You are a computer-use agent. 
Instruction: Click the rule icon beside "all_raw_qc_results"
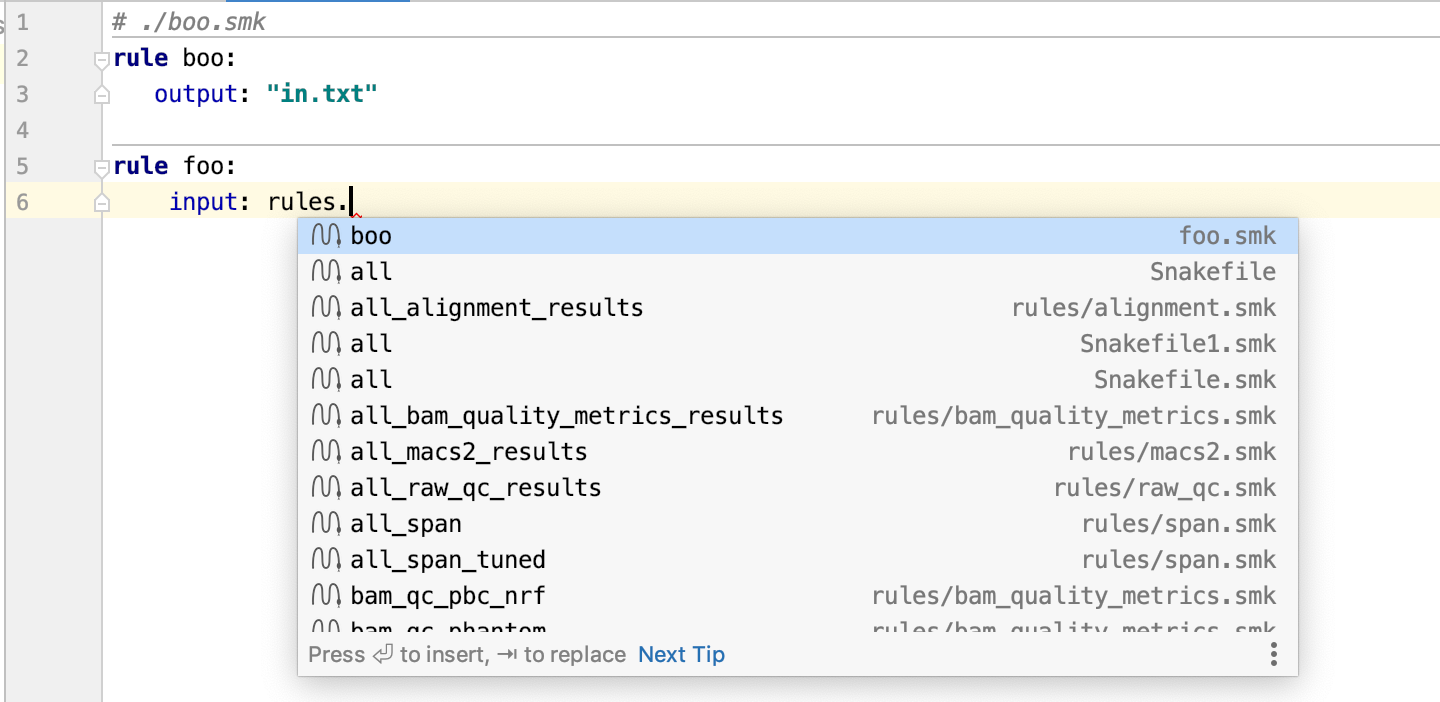coord(325,487)
